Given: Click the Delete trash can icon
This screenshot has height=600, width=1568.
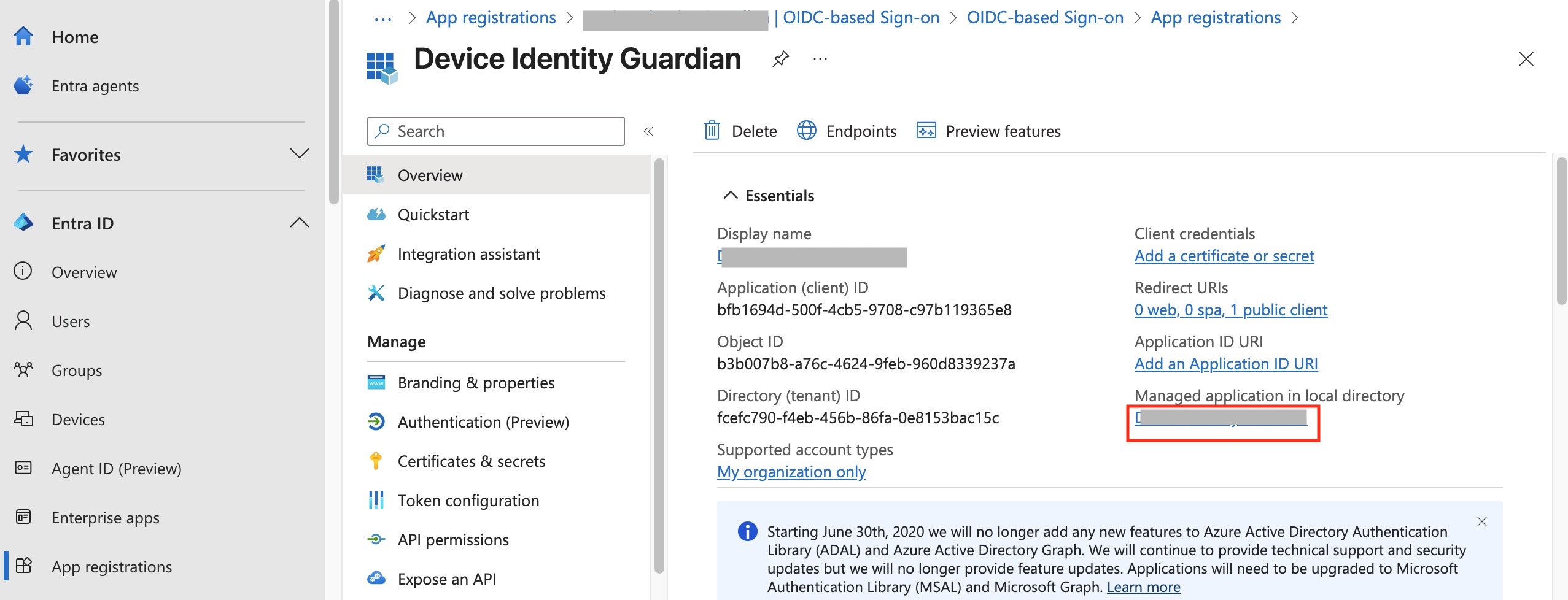Looking at the screenshot, I should 712,131.
